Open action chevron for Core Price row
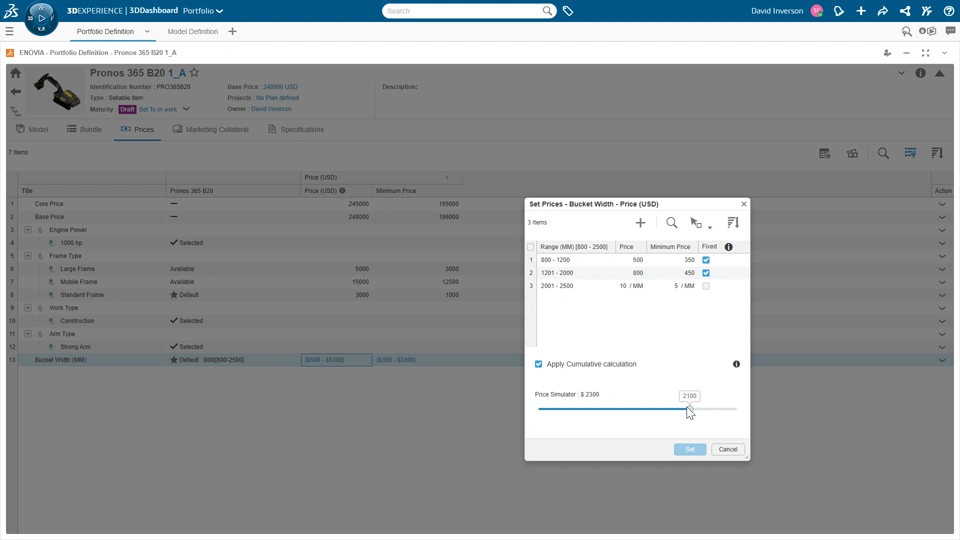 [942, 204]
